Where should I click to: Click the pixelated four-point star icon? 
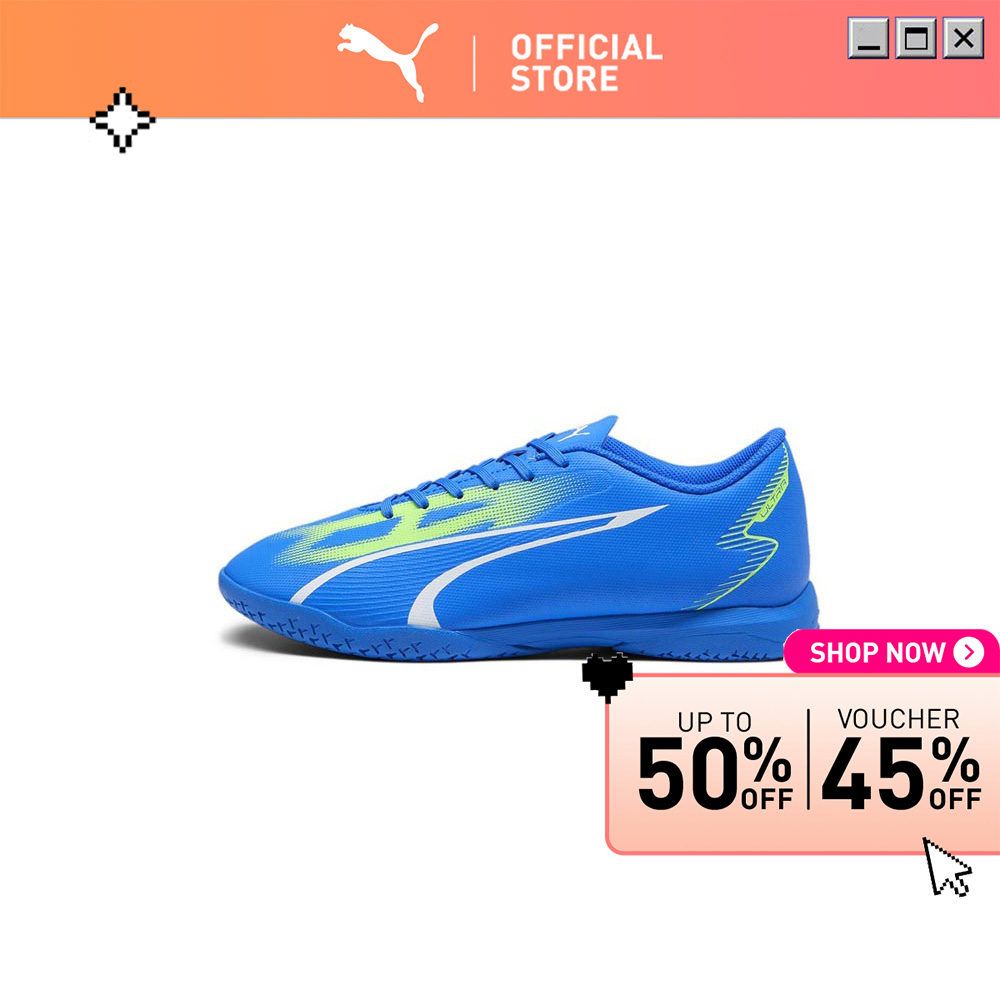(122, 120)
